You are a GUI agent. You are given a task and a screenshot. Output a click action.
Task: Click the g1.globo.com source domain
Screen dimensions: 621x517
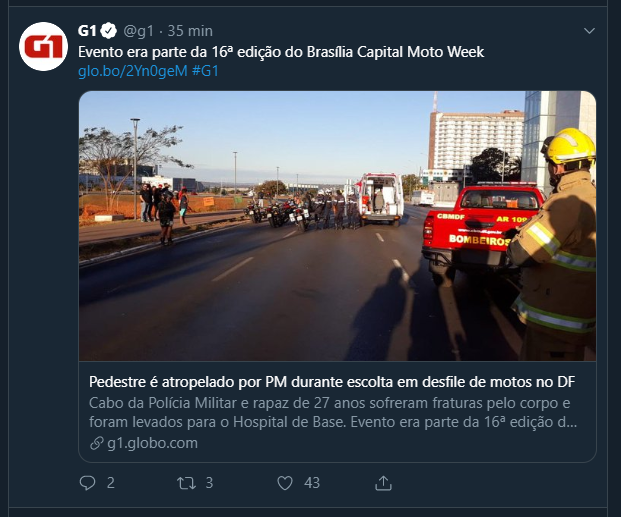coord(152,443)
